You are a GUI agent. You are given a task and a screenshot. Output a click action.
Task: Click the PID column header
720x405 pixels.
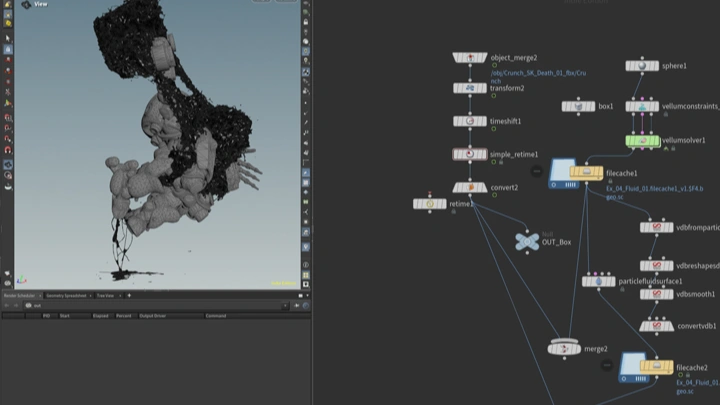coord(46,316)
